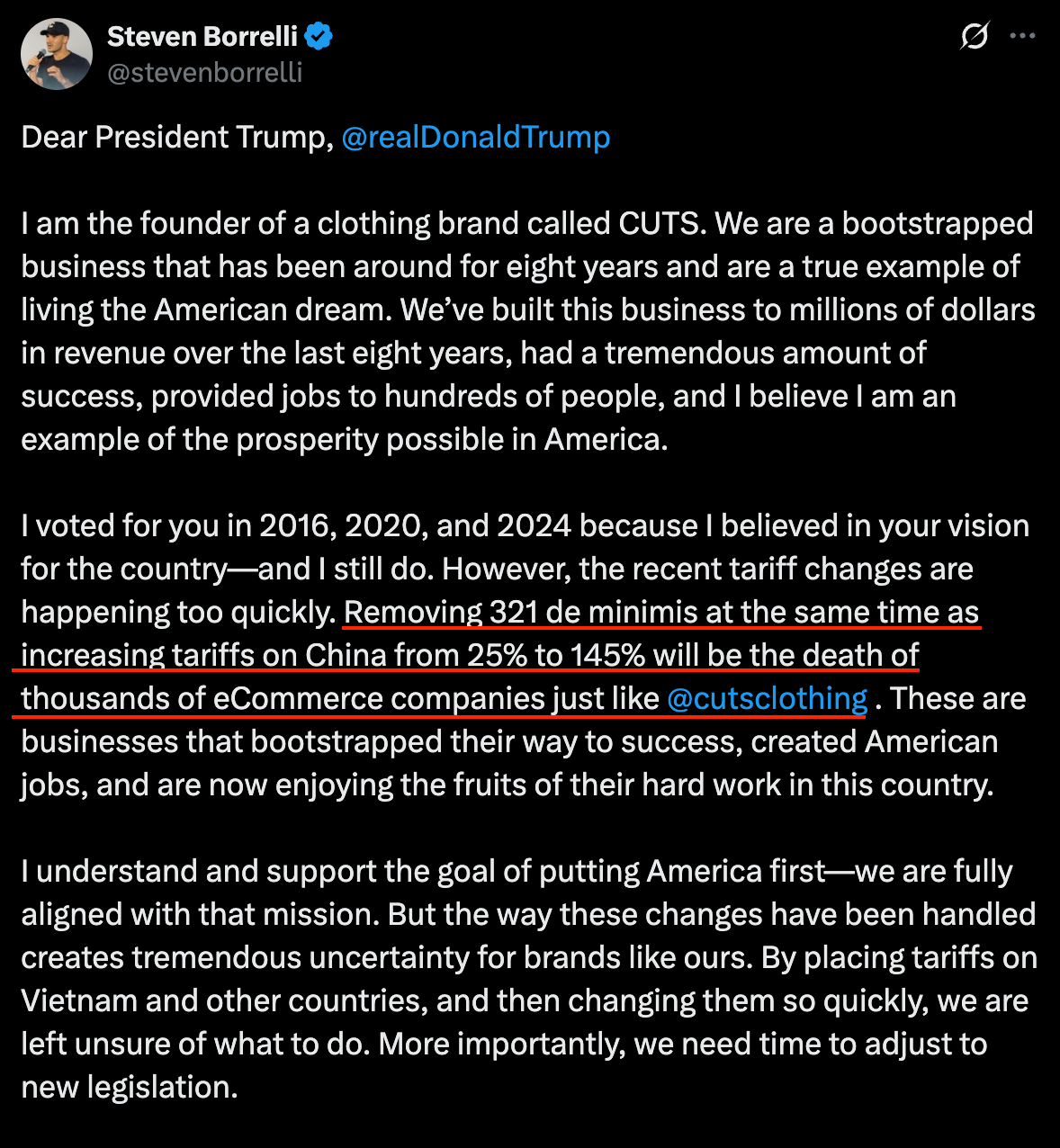
Task: Open the Grok explain-post icon
Action: 975,37
